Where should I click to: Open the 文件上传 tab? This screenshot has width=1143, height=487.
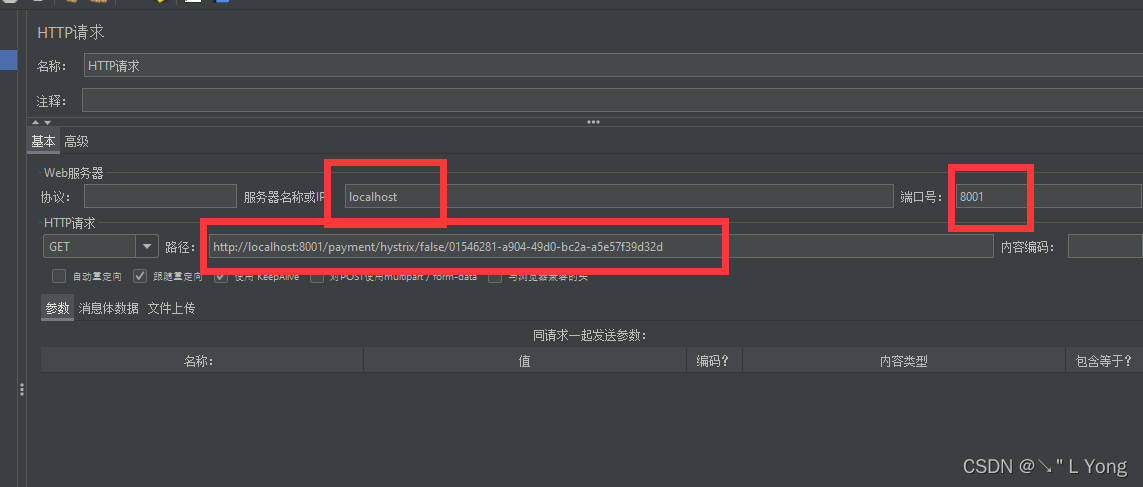pyautogui.click(x=171, y=308)
